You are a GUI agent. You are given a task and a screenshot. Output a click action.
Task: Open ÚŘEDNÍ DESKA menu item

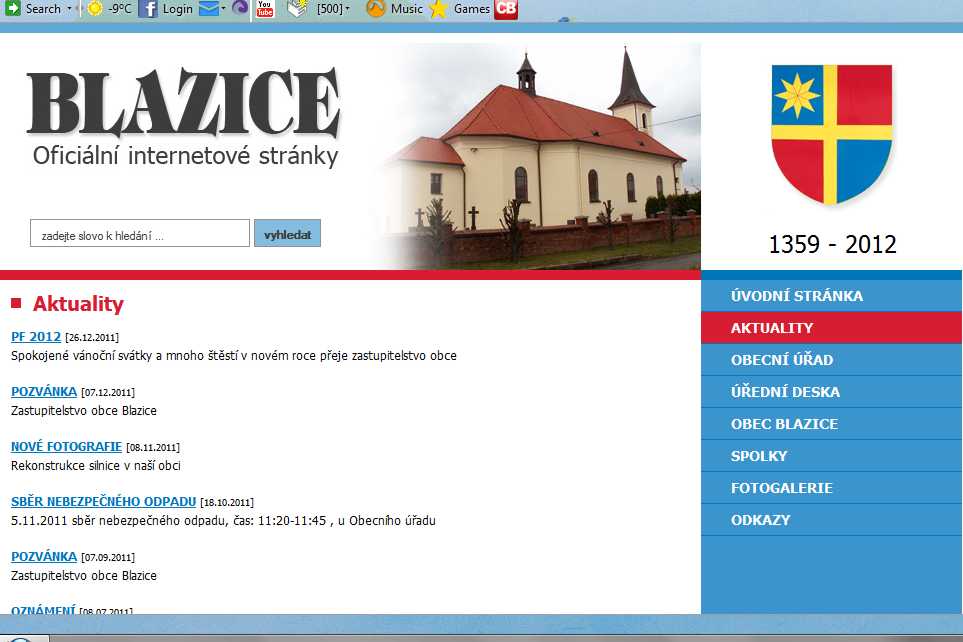[832, 391]
